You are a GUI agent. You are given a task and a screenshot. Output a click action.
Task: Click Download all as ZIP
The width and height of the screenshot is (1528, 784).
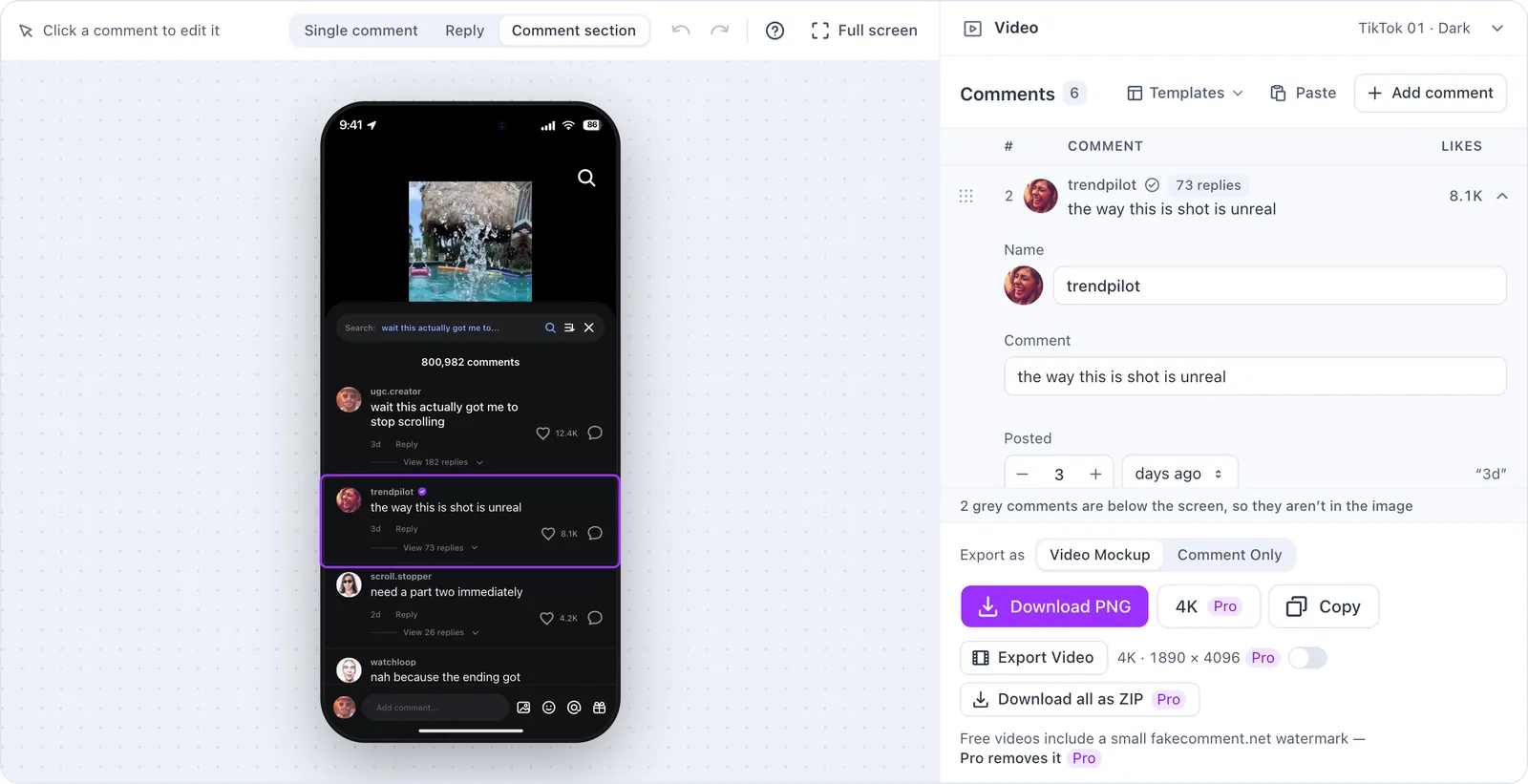pos(1079,699)
